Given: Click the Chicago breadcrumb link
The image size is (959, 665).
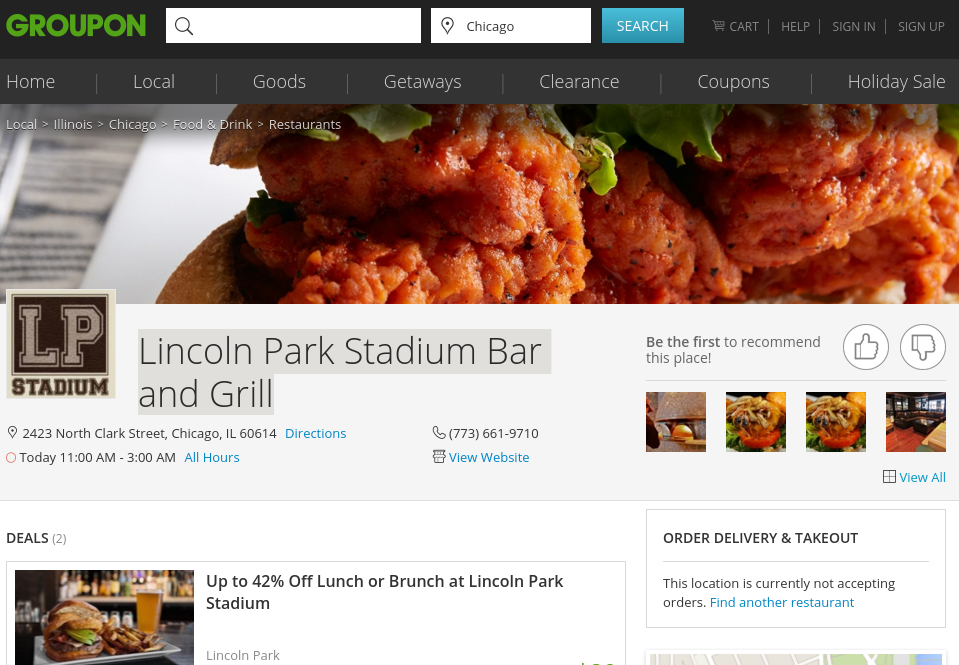Looking at the screenshot, I should [133, 124].
